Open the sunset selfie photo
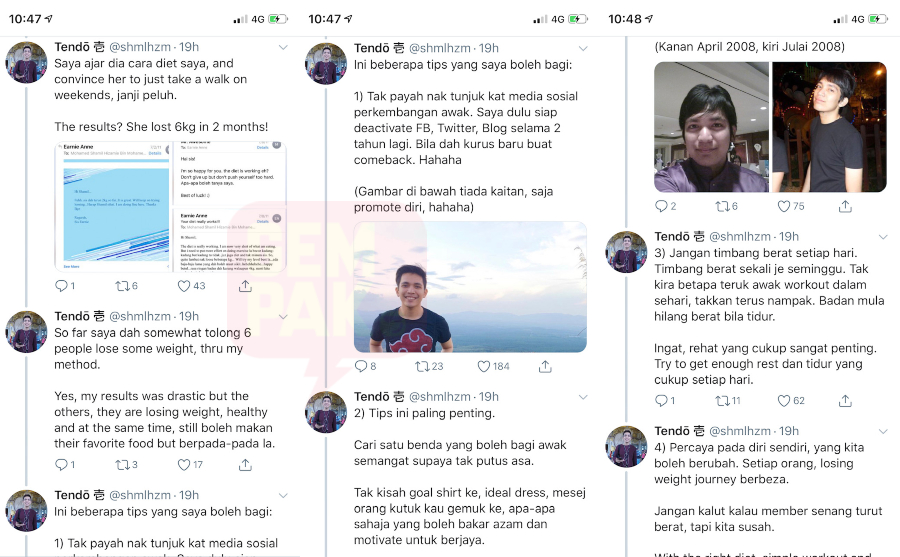The width and height of the screenshot is (900, 557). (x=470, y=287)
